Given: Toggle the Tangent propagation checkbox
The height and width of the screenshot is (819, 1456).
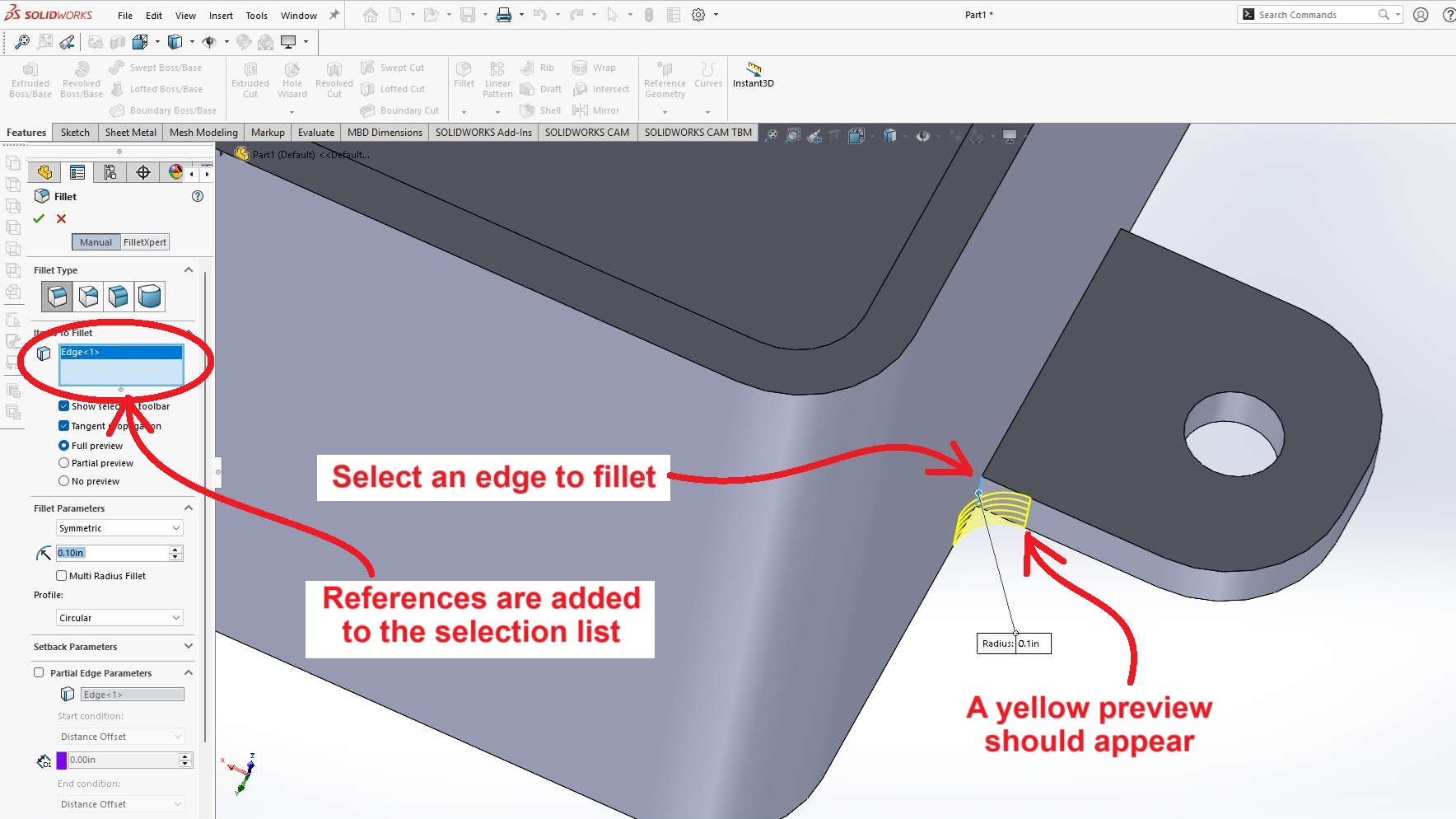Looking at the screenshot, I should [x=64, y=426].
